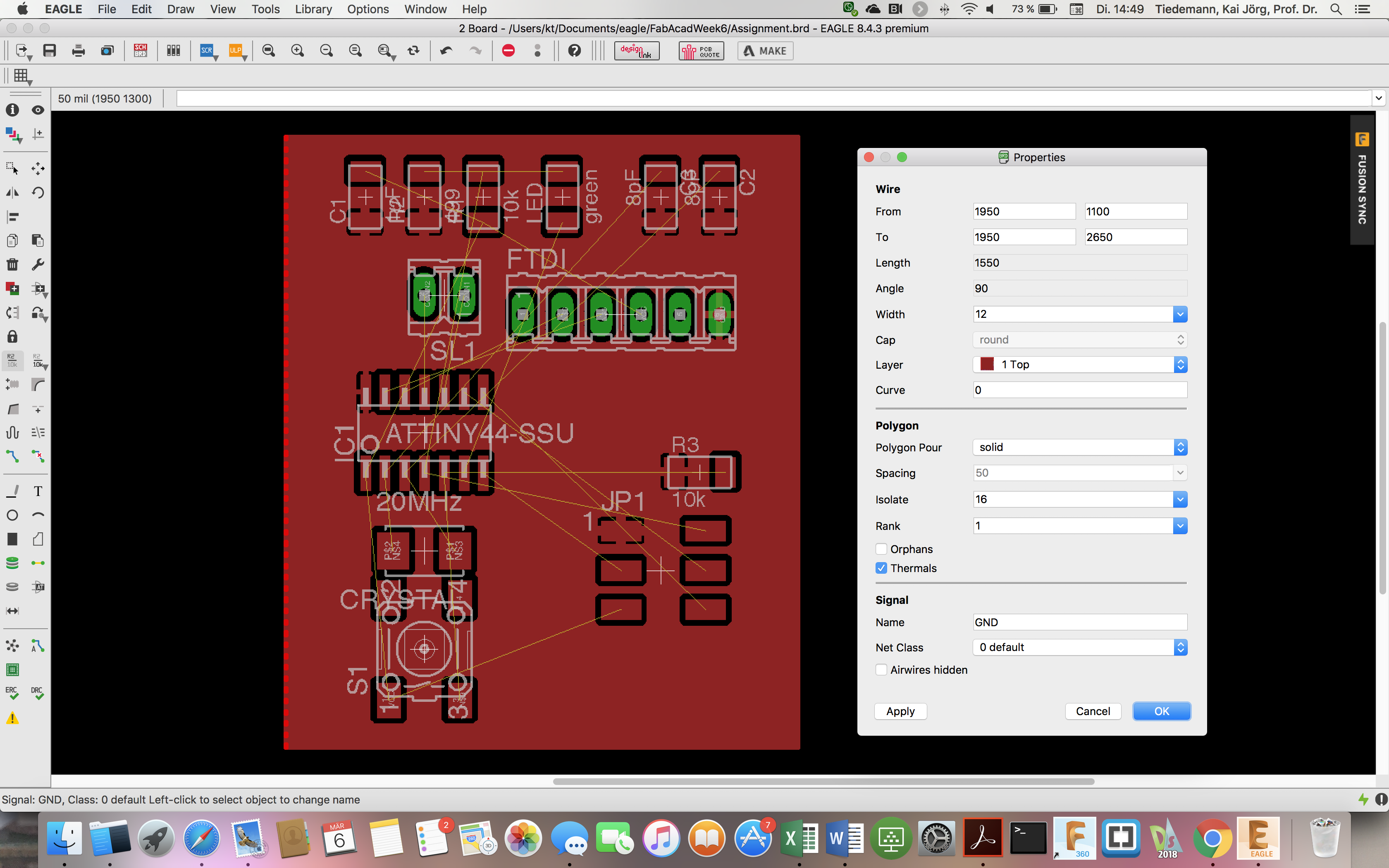Toggle the Show (eye) tool
Screen dimensions: 1389x868
(38, 110)
